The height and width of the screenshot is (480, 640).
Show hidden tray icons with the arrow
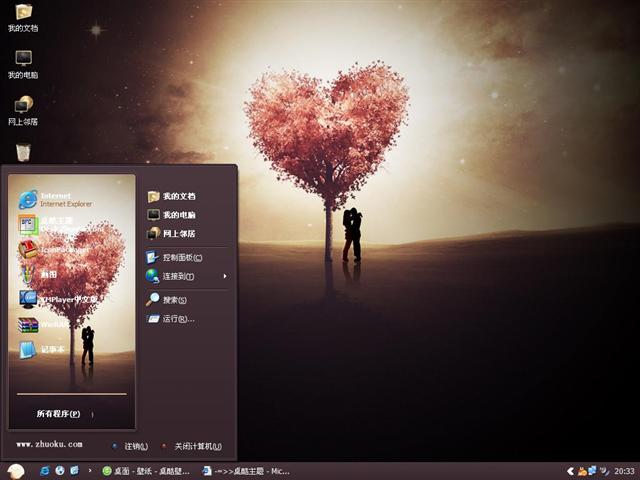coord(570,471)
